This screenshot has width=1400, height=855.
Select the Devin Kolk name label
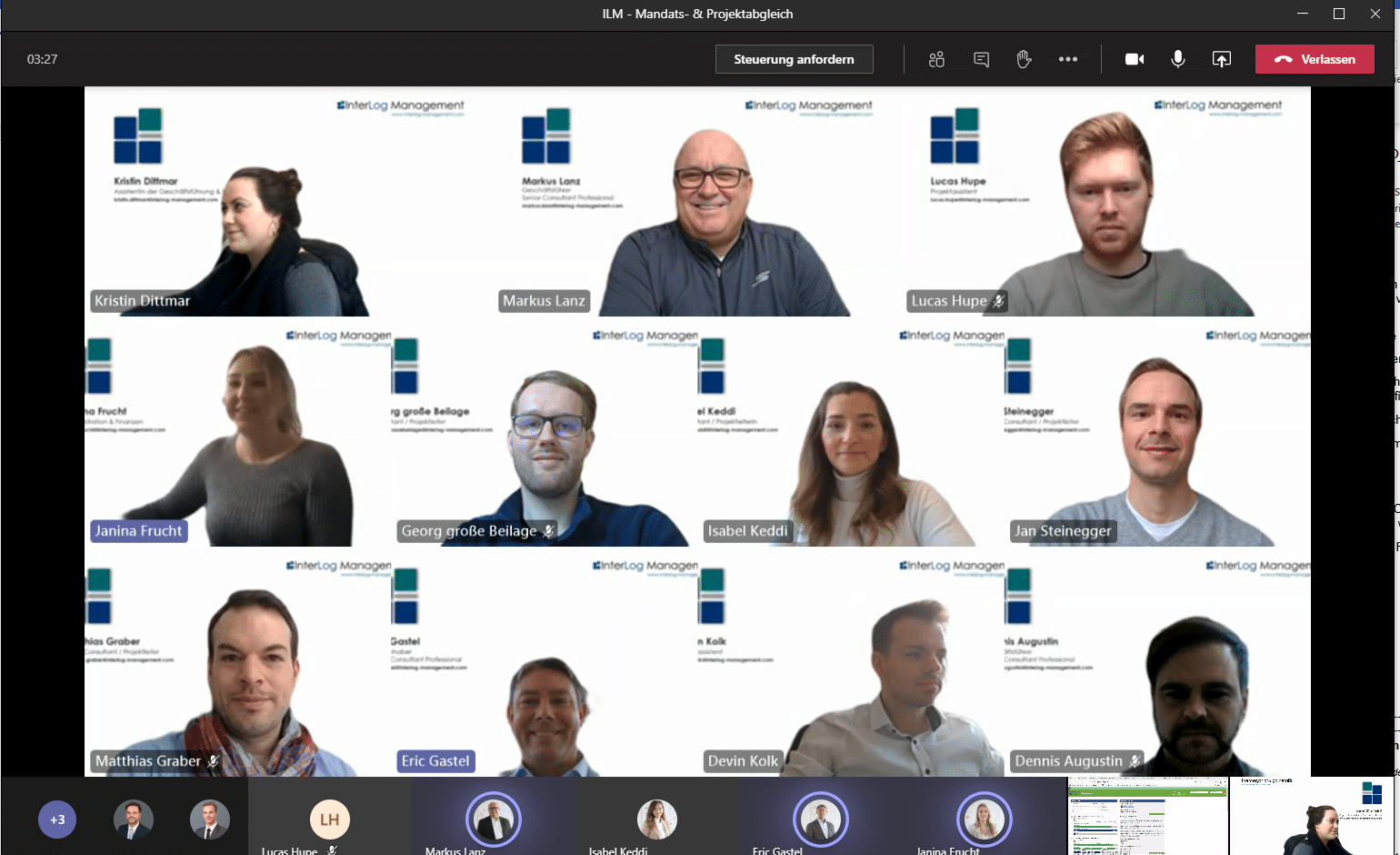click(x=743, y=761)
